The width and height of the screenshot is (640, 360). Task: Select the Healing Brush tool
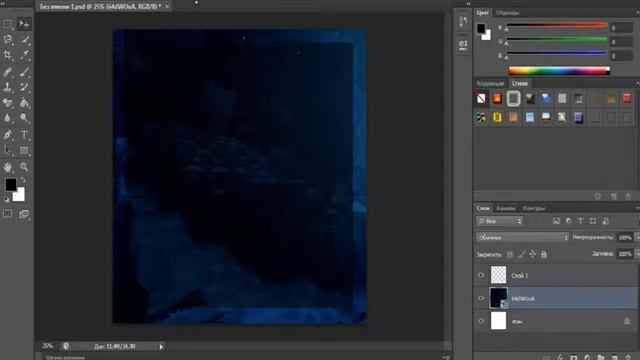pyautogui.click(x=8, y=72)
